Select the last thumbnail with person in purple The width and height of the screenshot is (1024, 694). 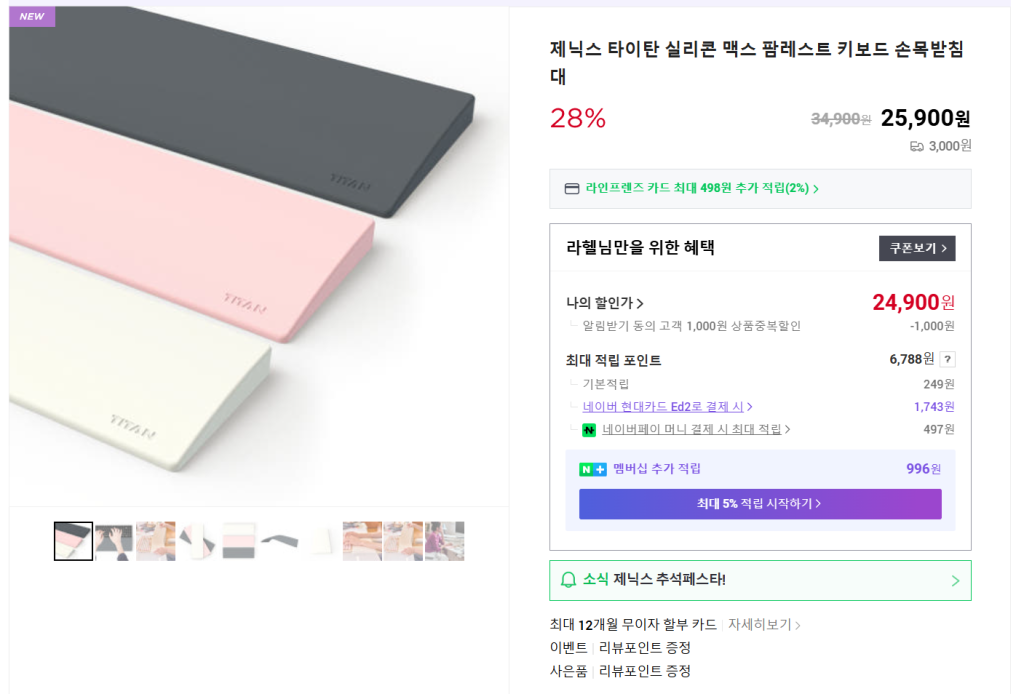click(444, 541)
